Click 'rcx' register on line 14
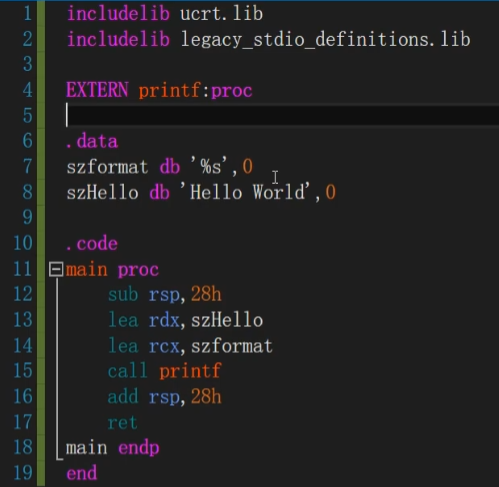 point(164,347)
